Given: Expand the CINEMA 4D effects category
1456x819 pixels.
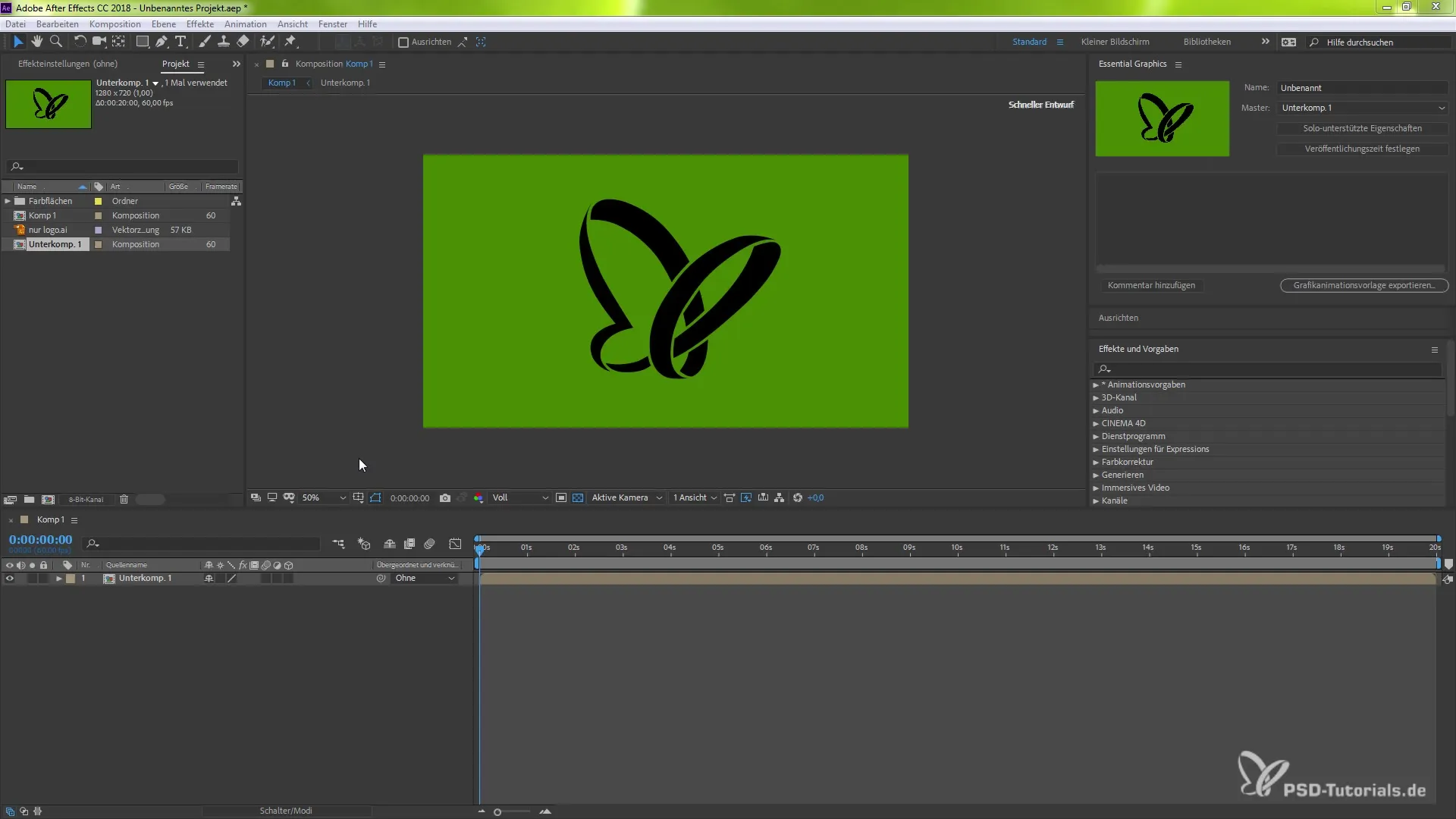Looking at the screenshot, I should click(1096, 424).
